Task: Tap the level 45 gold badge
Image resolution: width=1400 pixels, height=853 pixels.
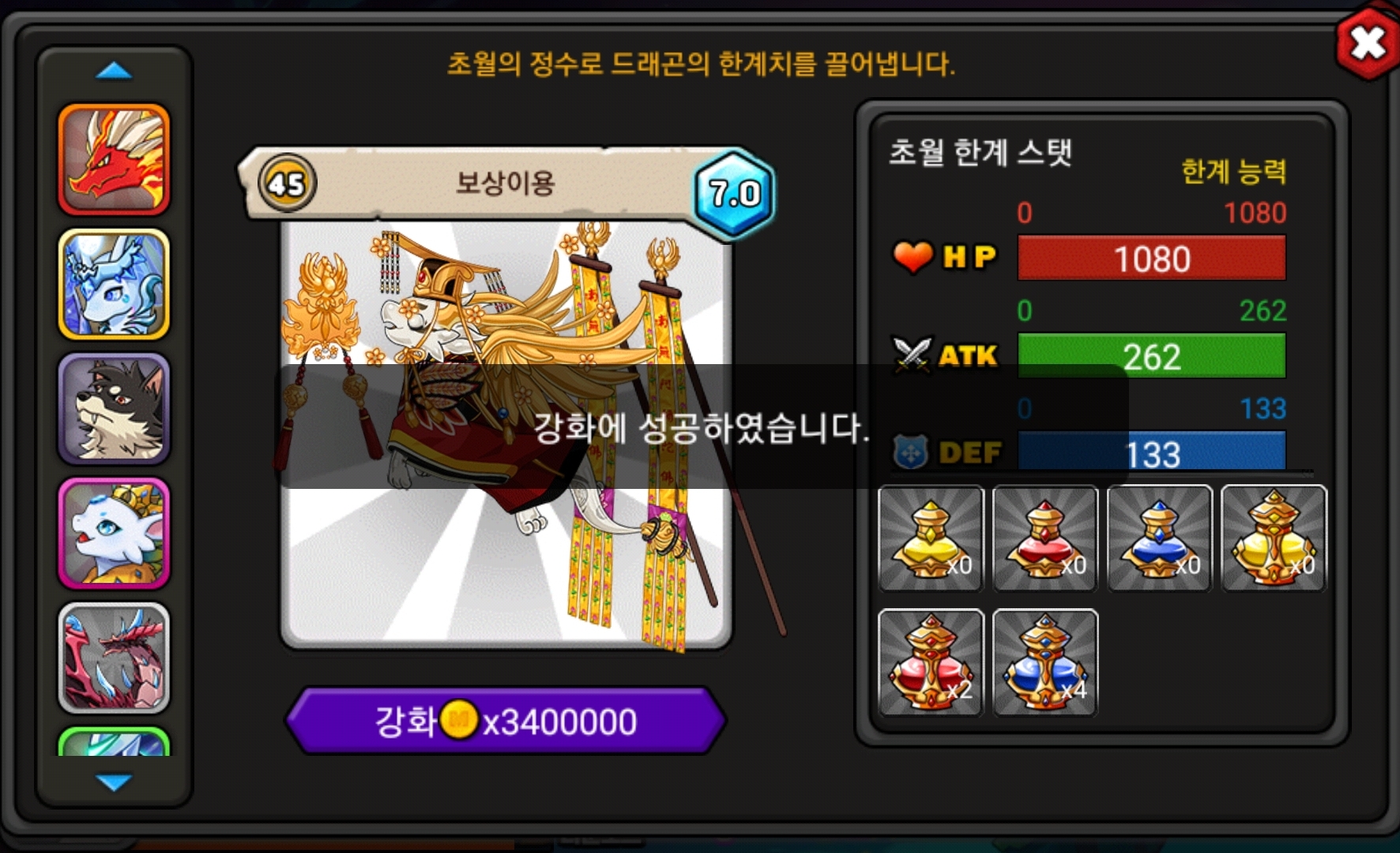Action: click(287, 183)
